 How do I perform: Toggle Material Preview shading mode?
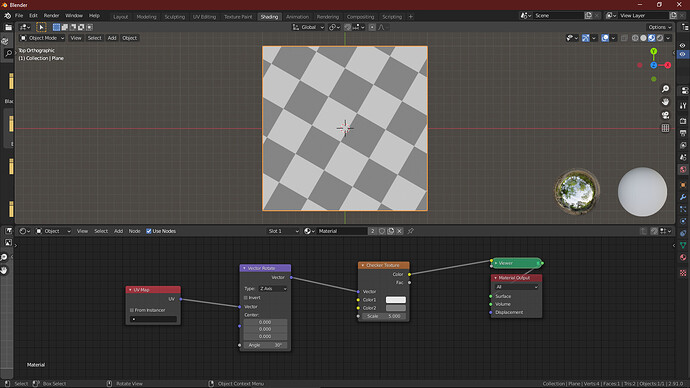[x=652, y=38]
